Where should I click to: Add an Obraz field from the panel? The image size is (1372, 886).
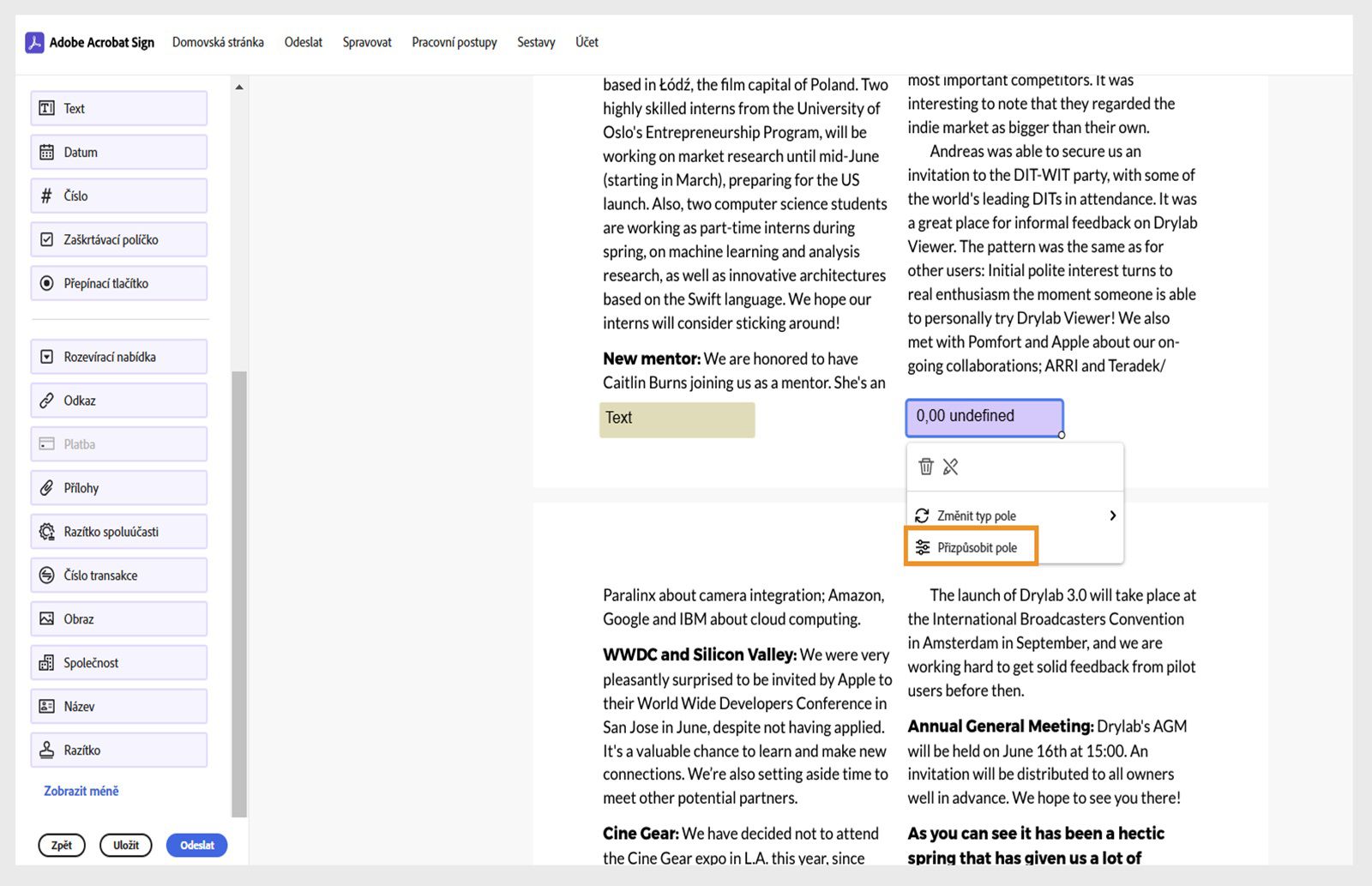[x=119, y=619]
